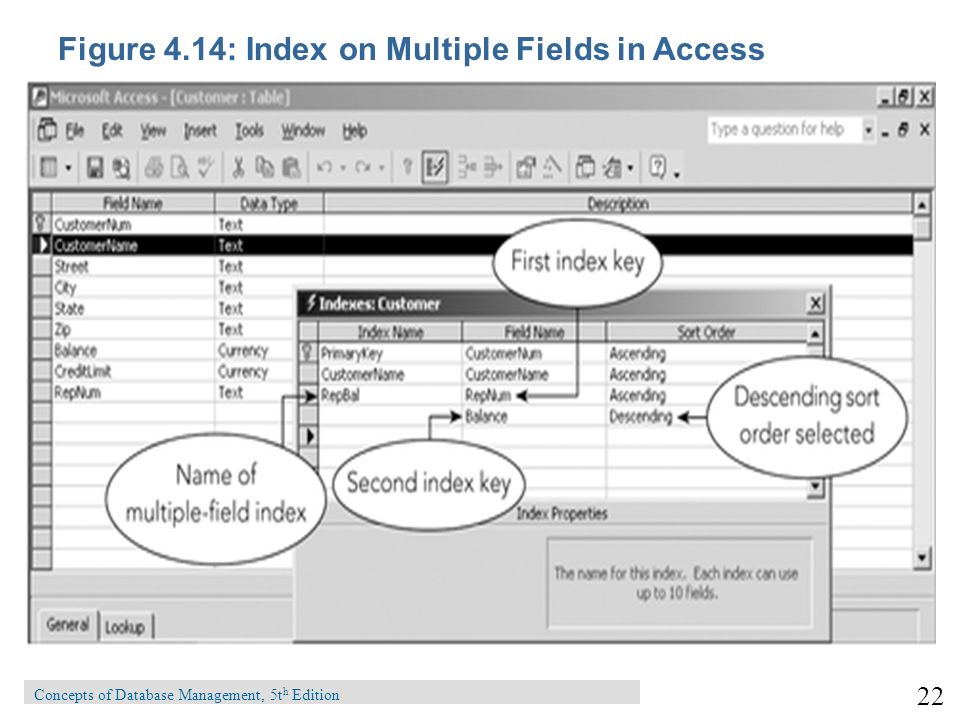Open the View menu
This screenshot has height=720, width=960.
coord(153,130)
